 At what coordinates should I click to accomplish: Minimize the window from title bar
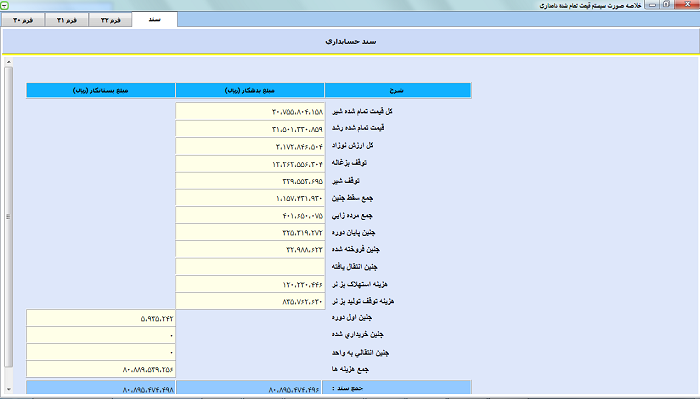(653, 5)
